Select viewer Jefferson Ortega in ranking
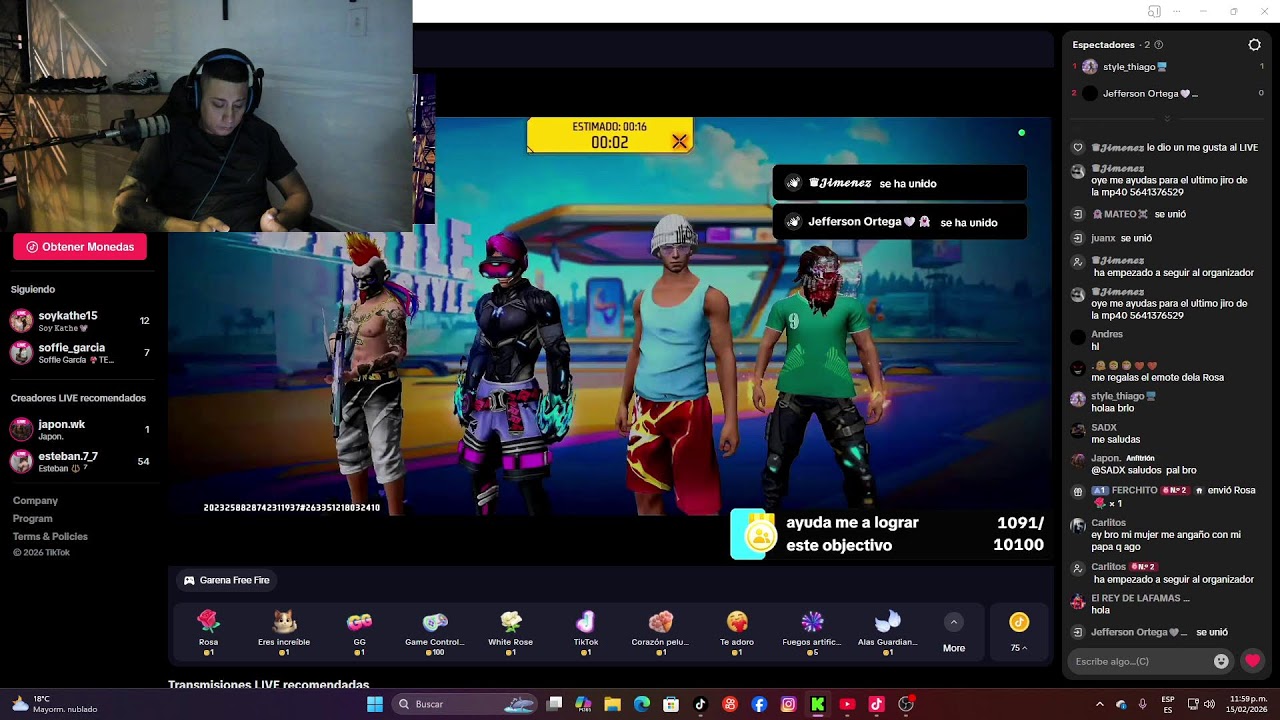The width and height of the screenshot is (1280, 720). 1167,94
